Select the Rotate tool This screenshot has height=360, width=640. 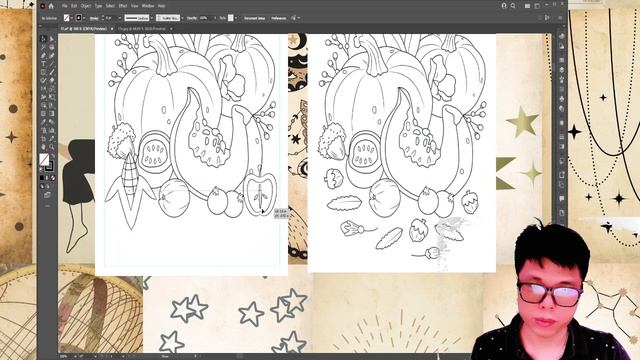coord(44,88)
